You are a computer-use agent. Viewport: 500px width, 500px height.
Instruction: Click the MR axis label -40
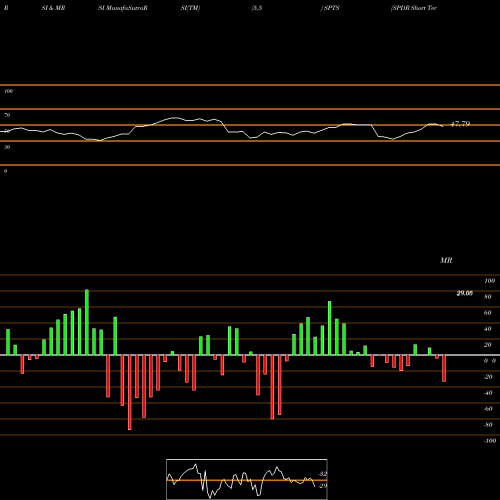pyautogui.click(x=488, y=393)
